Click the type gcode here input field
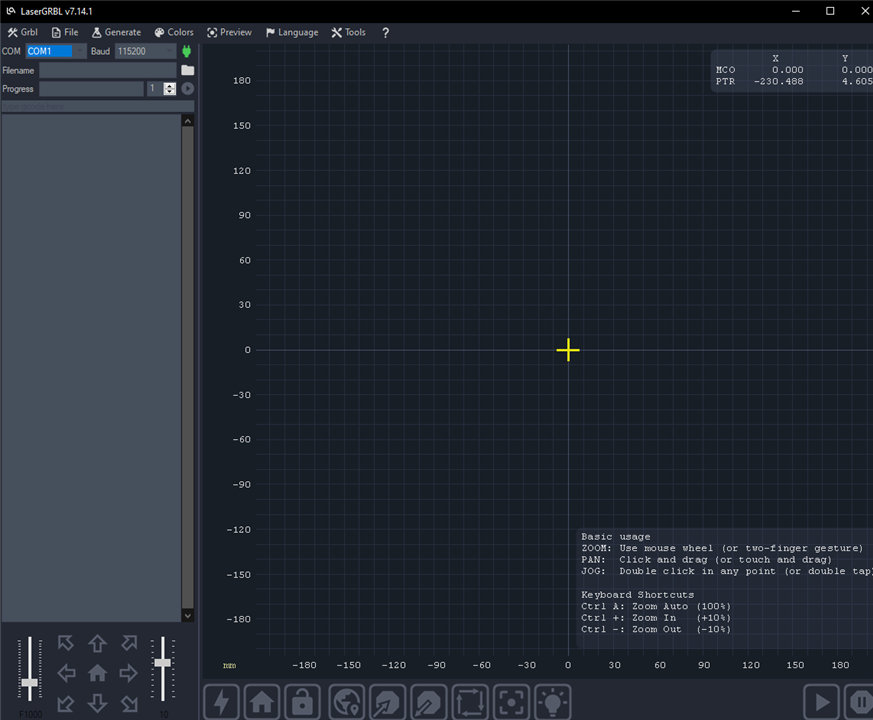The width and height of the screenshot is (873, 720). tap(97, 106)
